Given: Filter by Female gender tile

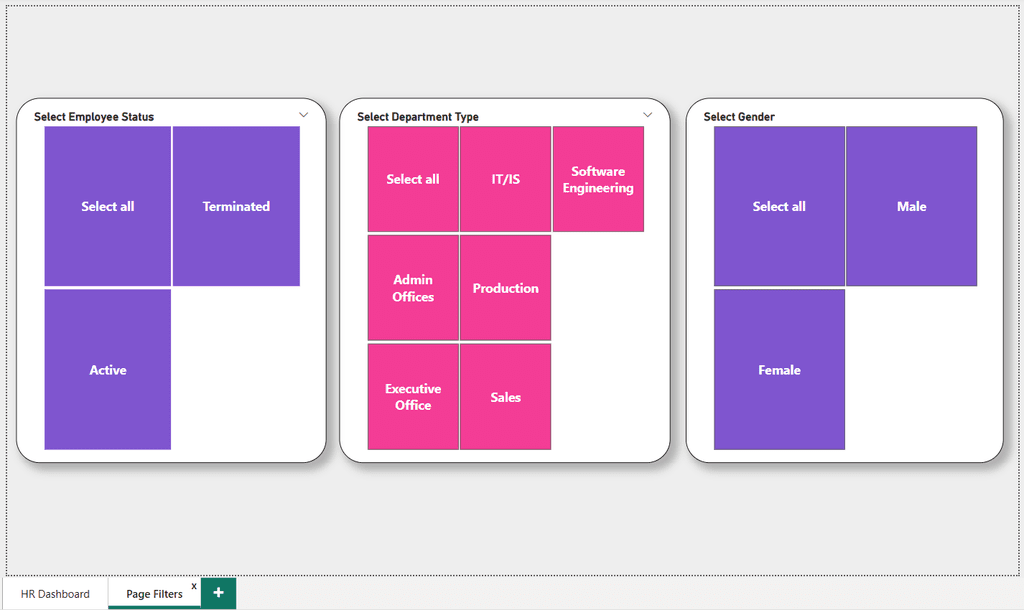Looking at the screenshot, I should (779, 370).
